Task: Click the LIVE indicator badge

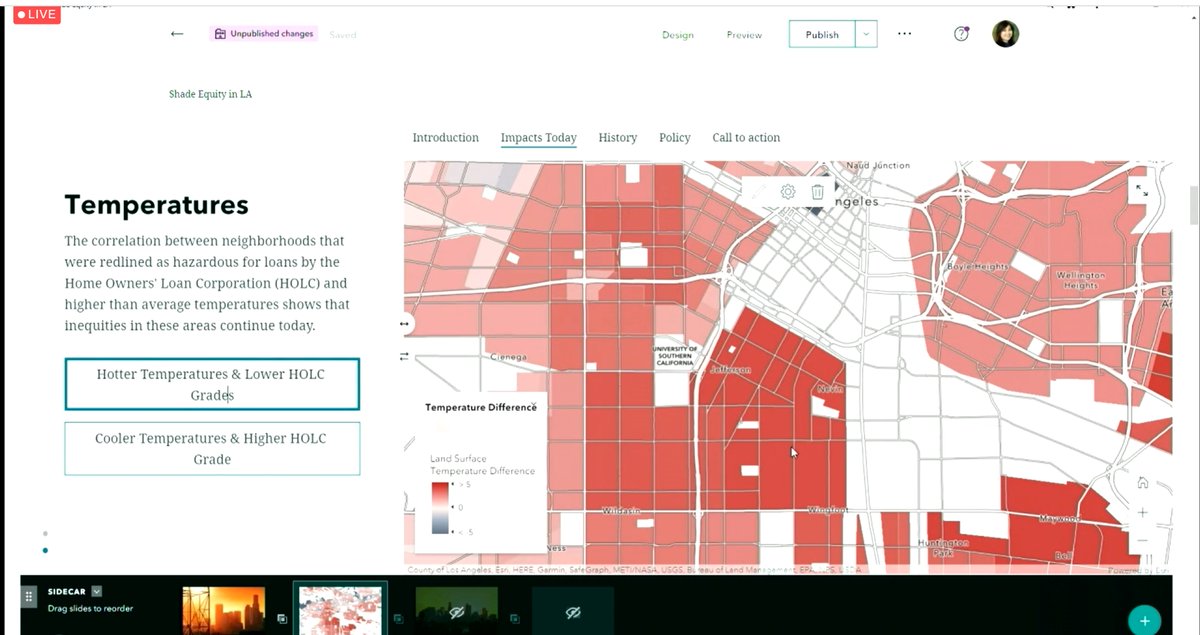Action: [x=37, y=14]
